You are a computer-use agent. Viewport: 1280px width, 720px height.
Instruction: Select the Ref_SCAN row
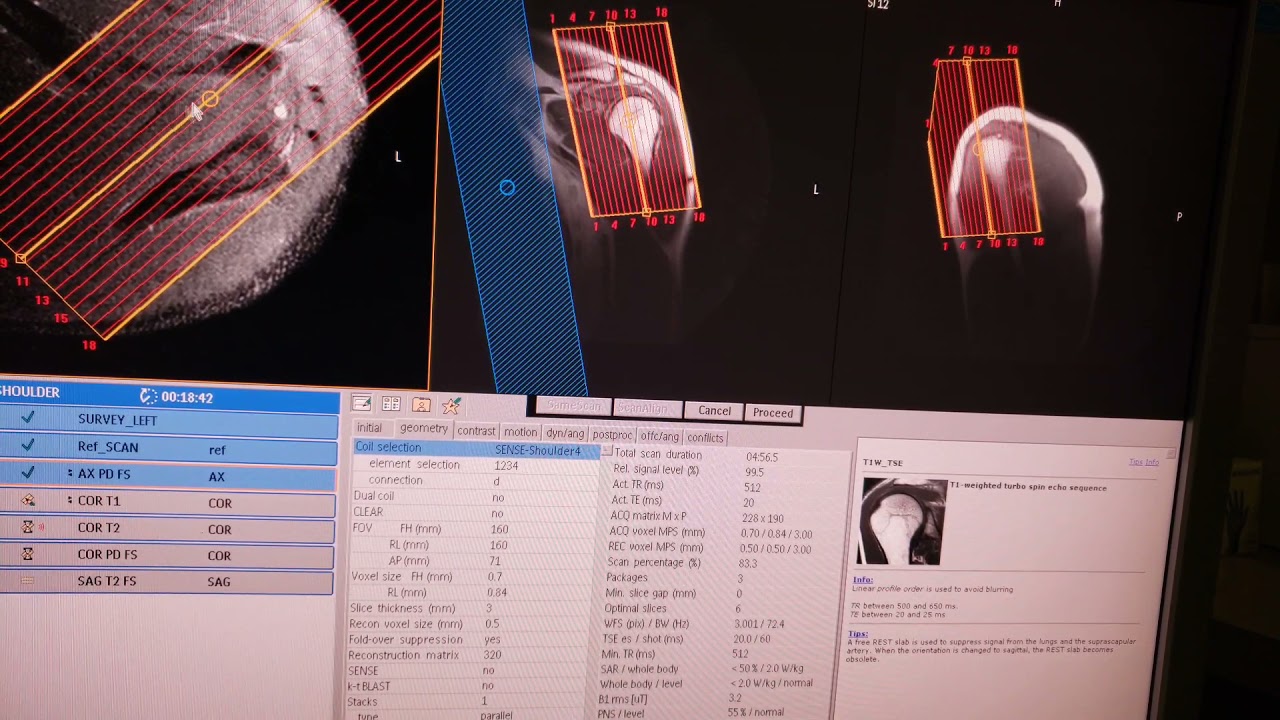169,447
